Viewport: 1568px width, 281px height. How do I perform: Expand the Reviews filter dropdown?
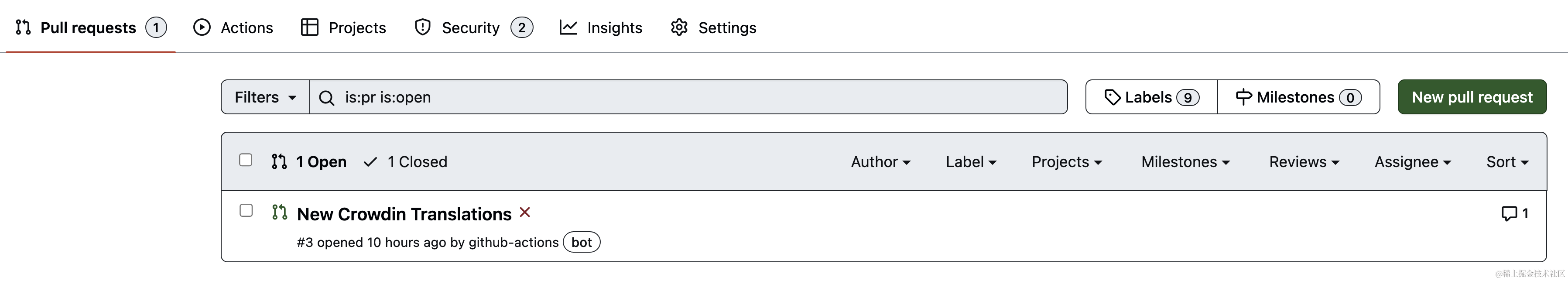1304,162
